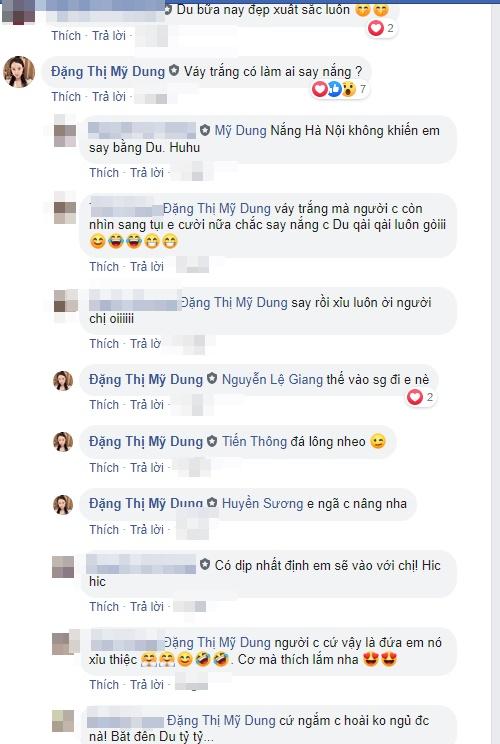Click 'Mỹ Dung' mention in 'Nắng Hà Nội' reply
Image resolution: width=500 pixels, height=744 pixels.
[241, 130]
